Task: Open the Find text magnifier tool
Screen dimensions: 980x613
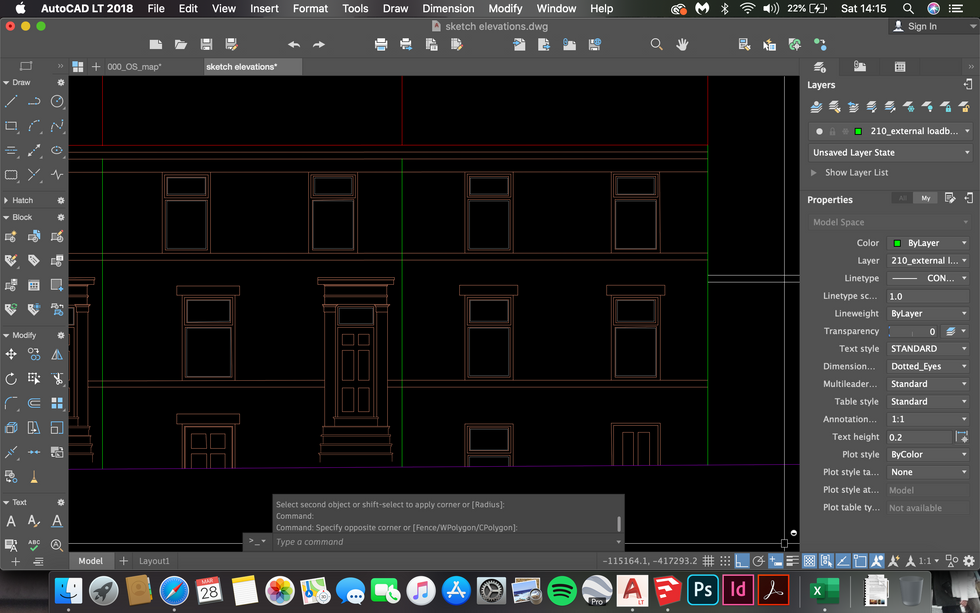Action: coord(57,545)
